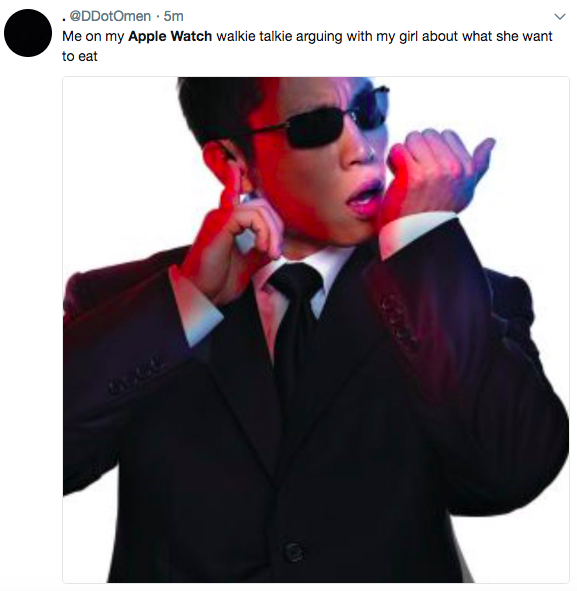The width and height of the screenshot is (577, 591).
Task: Click the white shirt collar by the tie
Action: coord(292,273)
